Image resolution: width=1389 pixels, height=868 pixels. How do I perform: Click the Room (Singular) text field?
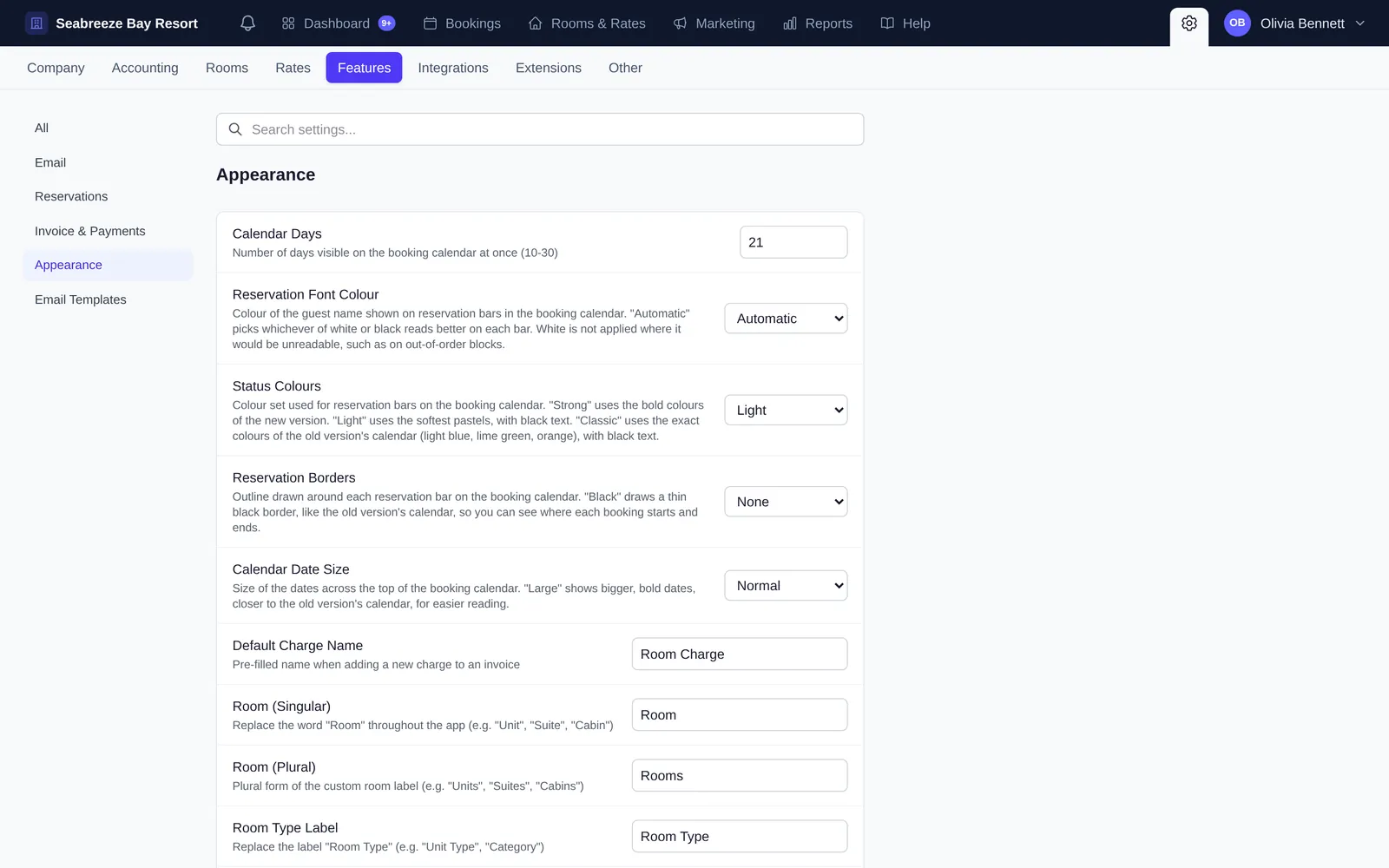tap(740, 715)
